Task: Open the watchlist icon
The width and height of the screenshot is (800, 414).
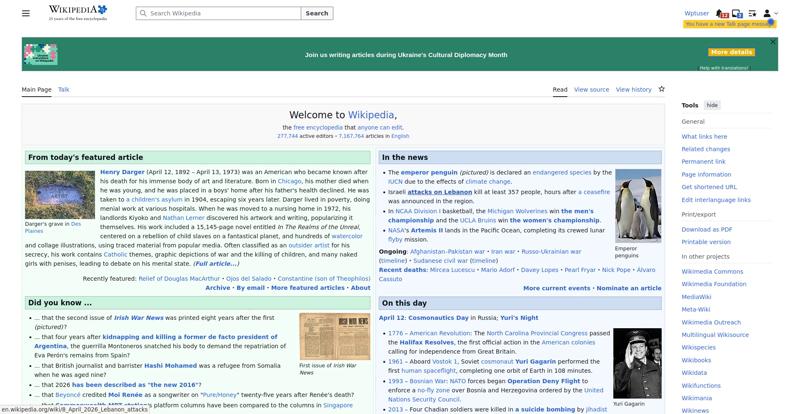Action: point(752,13)
